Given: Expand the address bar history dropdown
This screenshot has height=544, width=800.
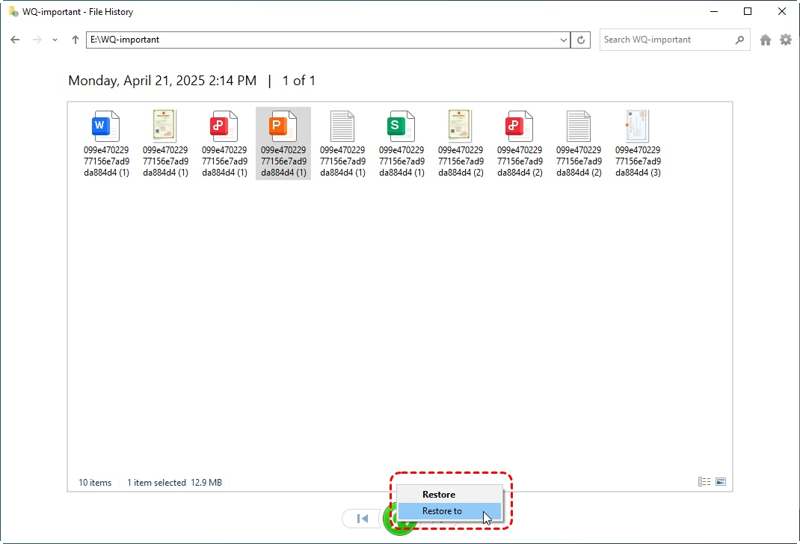Looking at the screenshot, I should 563,40.
